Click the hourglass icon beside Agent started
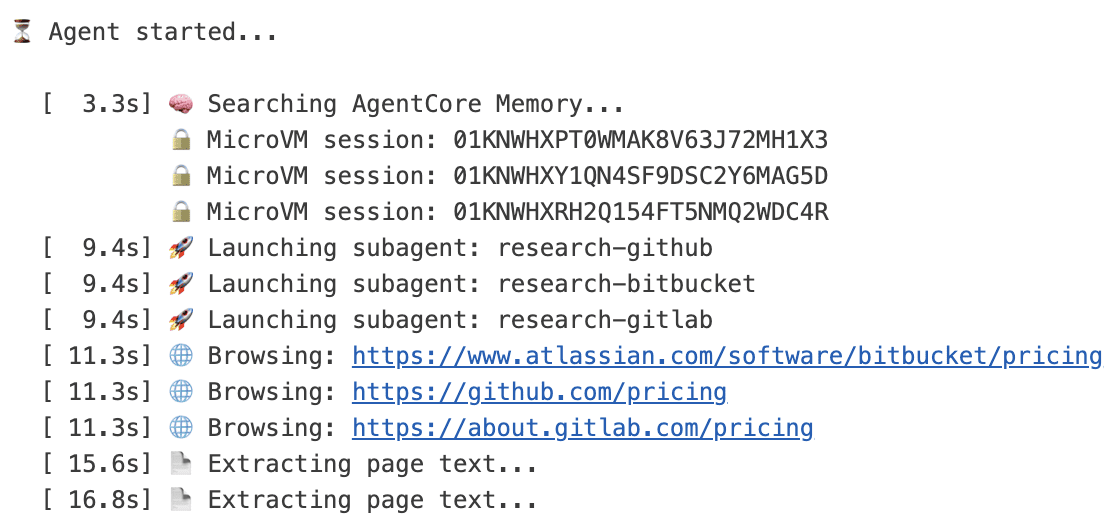Image resolution: width=1114 pixels, height=522 pixels. click(x=22, y=31)
